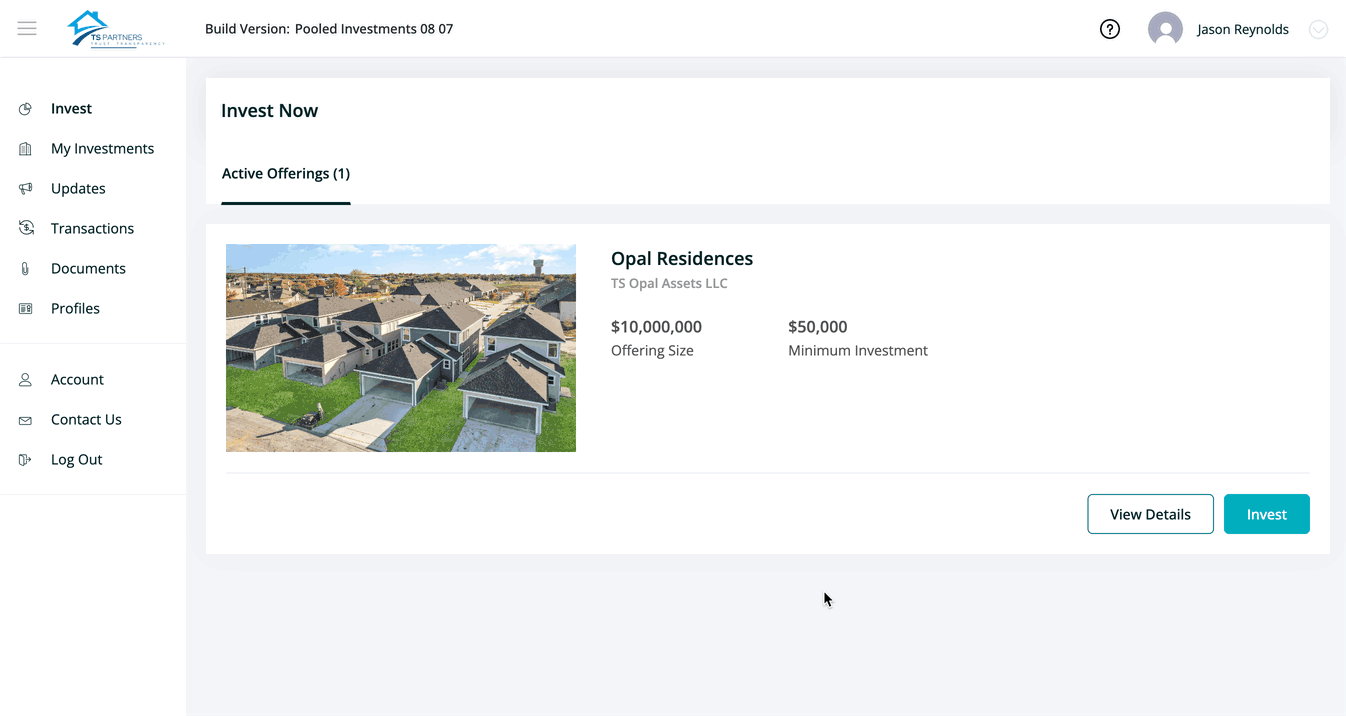Image resolution: width=1346 pixels, height=716 pixels.
Task: Select the Invest icon in sidebar
Action: coord(25,108)
